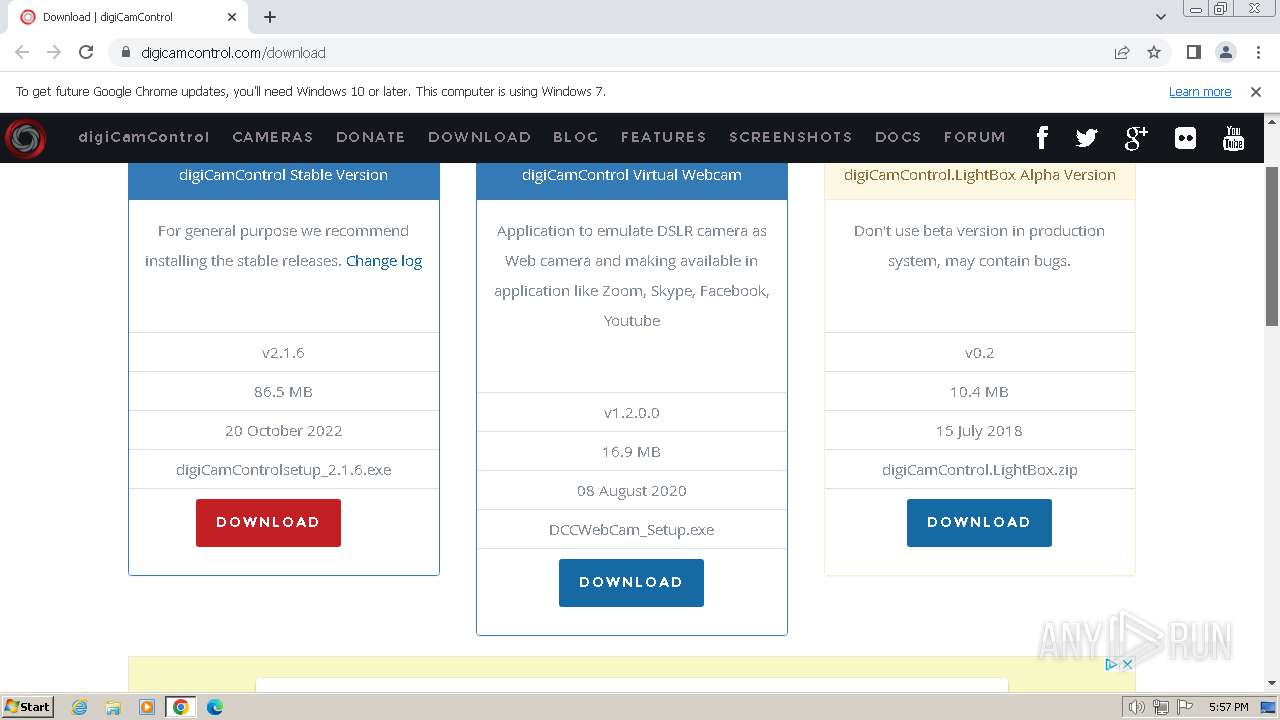Select the digiCamControlsetup_2.1.6.exe filename
This screenshot has height=720, width=1280.
pos(284,470)
